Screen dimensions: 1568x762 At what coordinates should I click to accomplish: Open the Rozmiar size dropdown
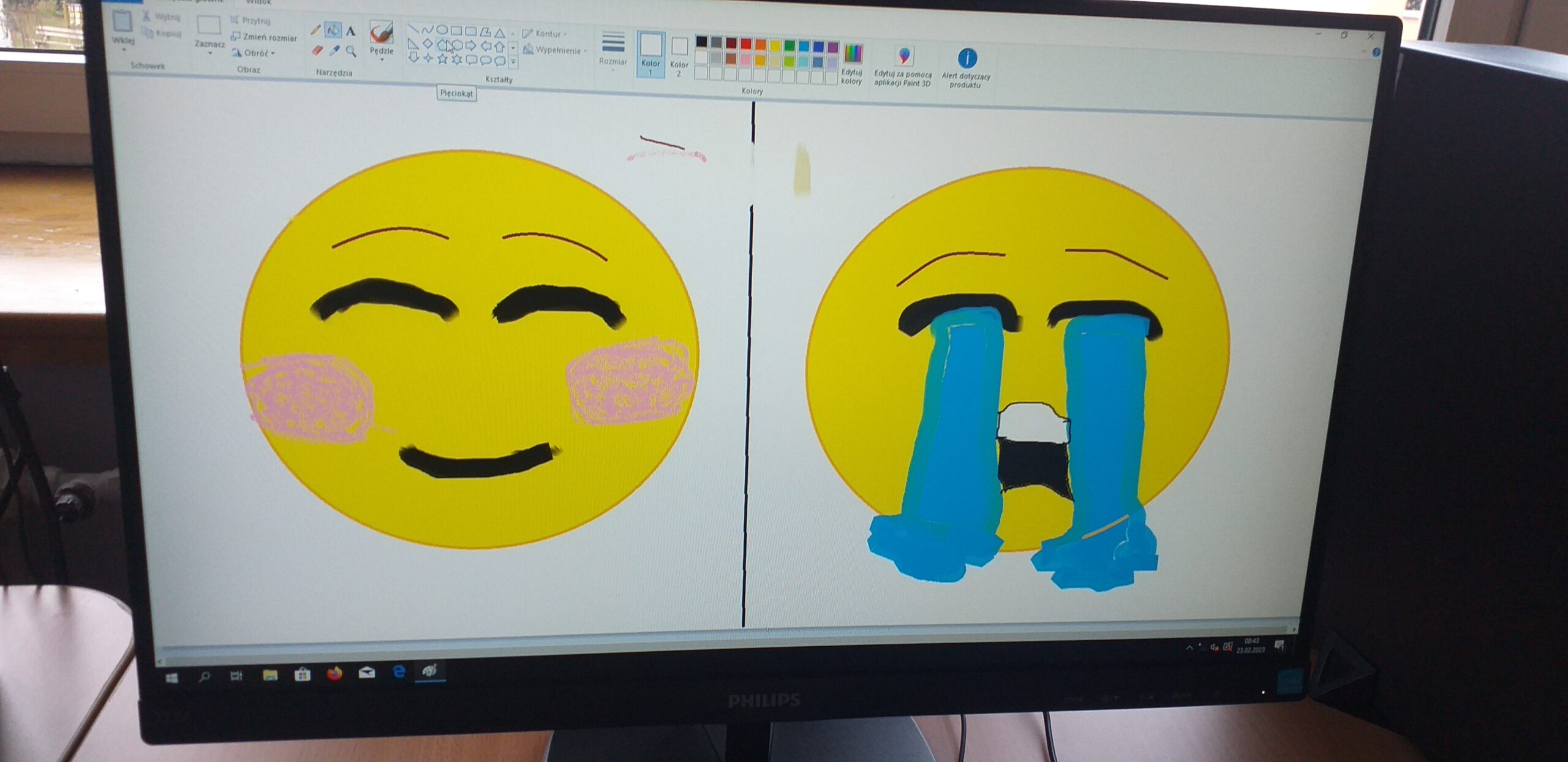[612, 49]
